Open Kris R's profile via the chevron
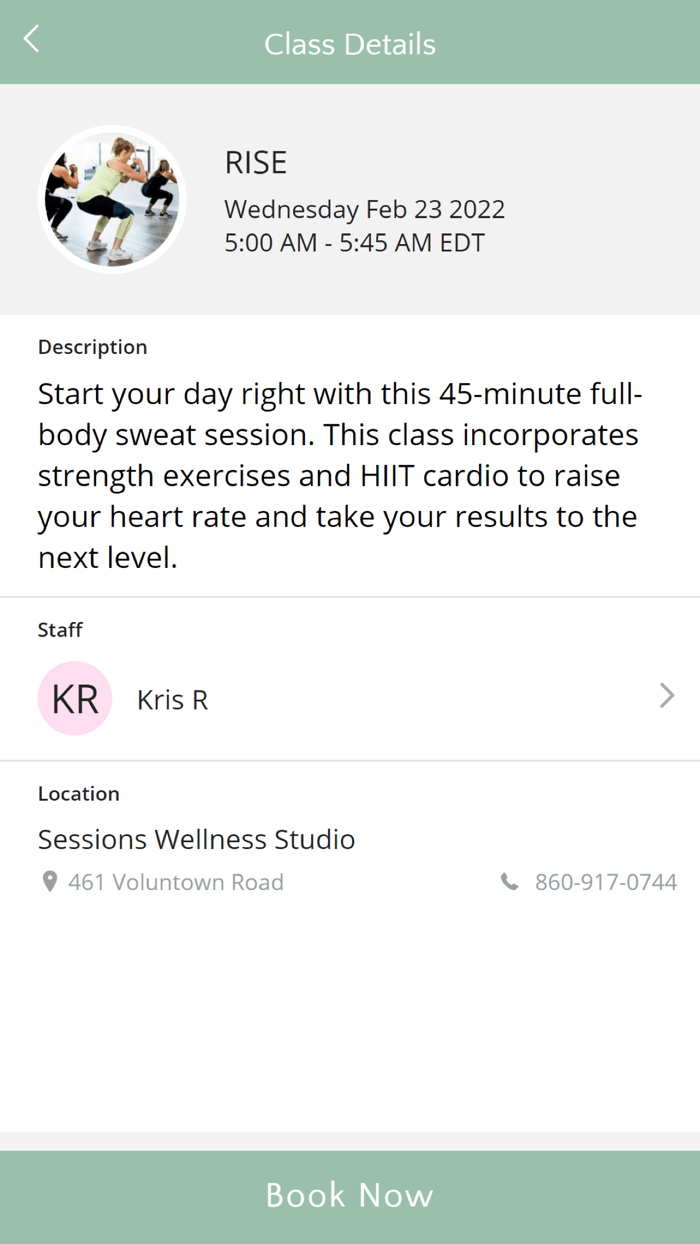 point(666,696)
